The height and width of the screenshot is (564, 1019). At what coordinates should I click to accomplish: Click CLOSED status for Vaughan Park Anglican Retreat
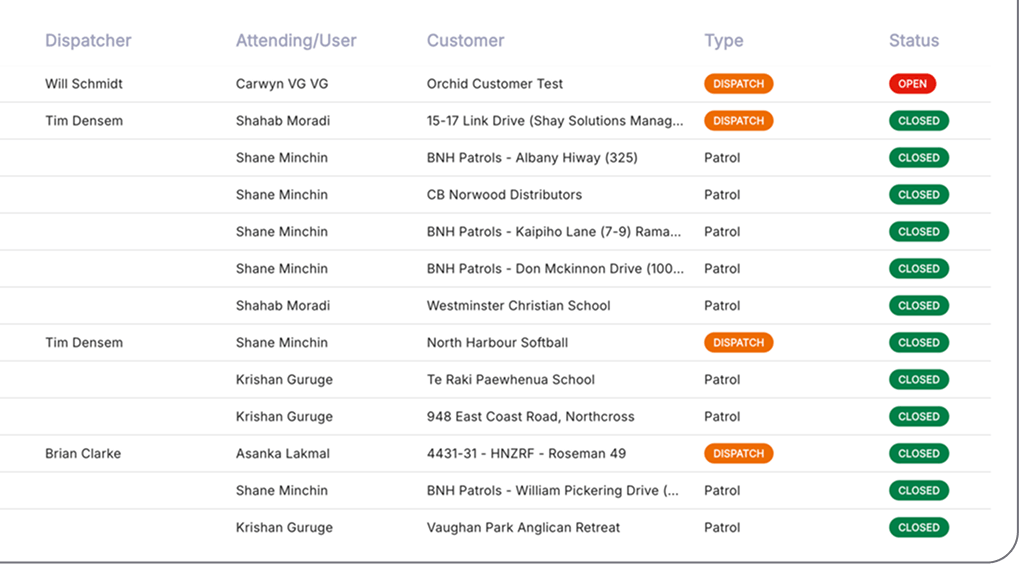pos(919,528)
